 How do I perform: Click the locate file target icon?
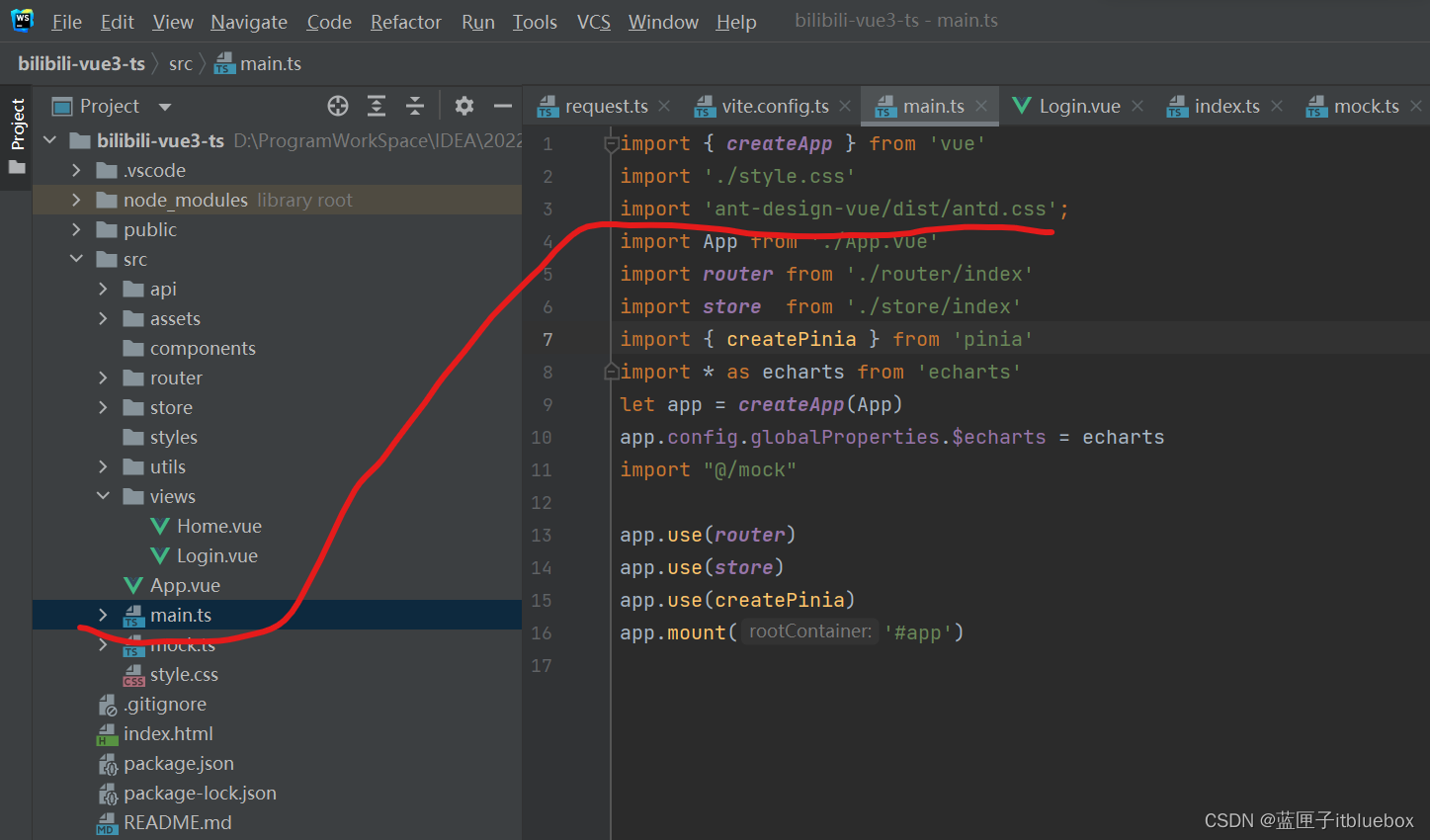point(338,106)
